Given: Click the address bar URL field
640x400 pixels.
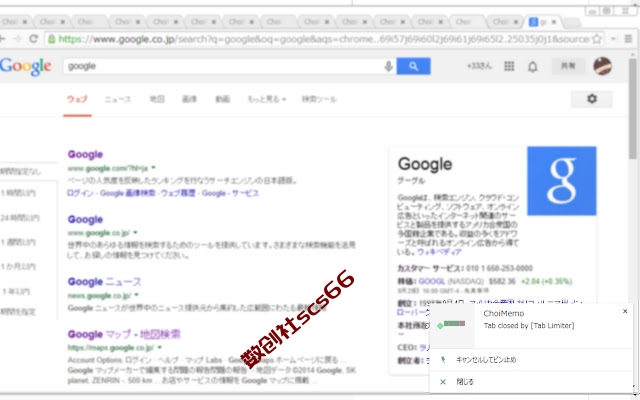Looking at the screenshot, I should tap(322, 39).
